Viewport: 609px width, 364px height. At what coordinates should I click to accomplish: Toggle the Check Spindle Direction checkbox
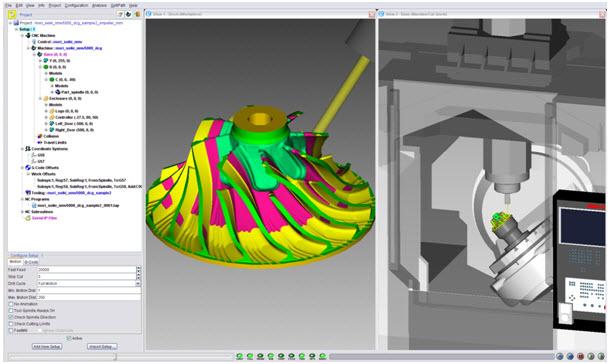[11, 317]
